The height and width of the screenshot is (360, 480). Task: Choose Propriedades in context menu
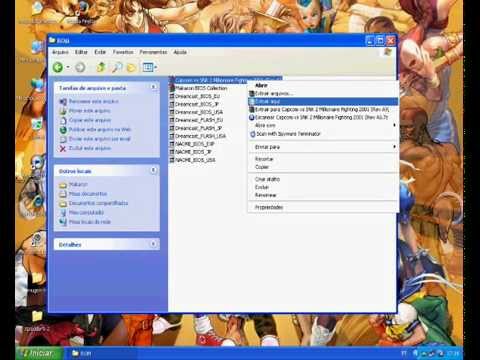323,207
